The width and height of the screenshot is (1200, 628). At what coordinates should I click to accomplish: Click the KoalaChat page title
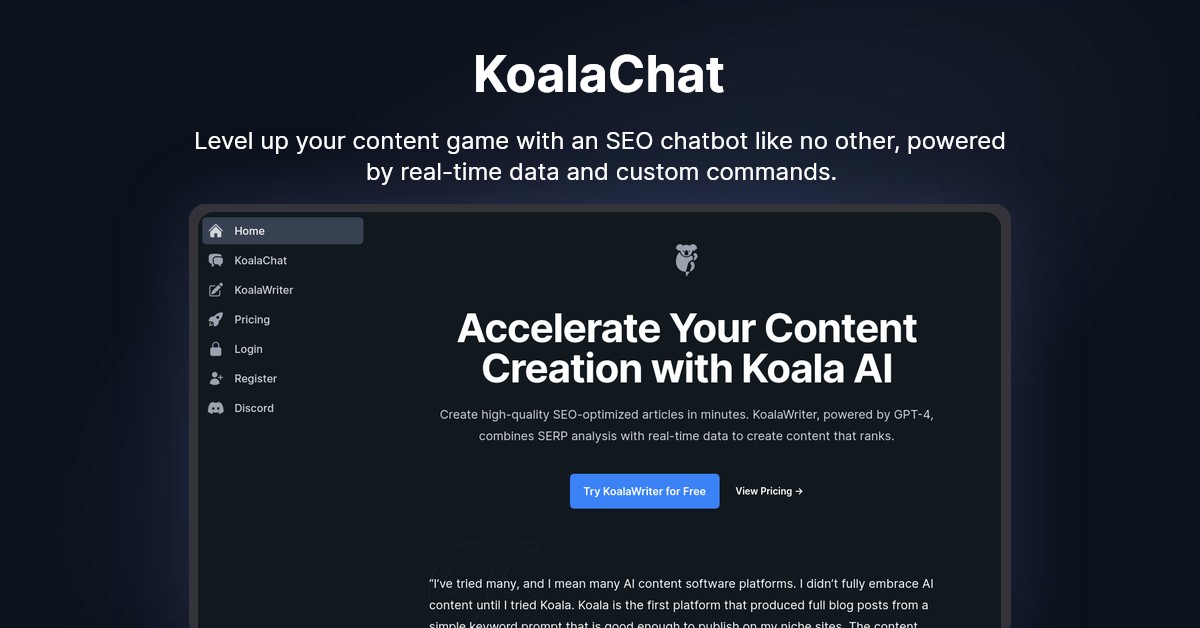(599, 74)
